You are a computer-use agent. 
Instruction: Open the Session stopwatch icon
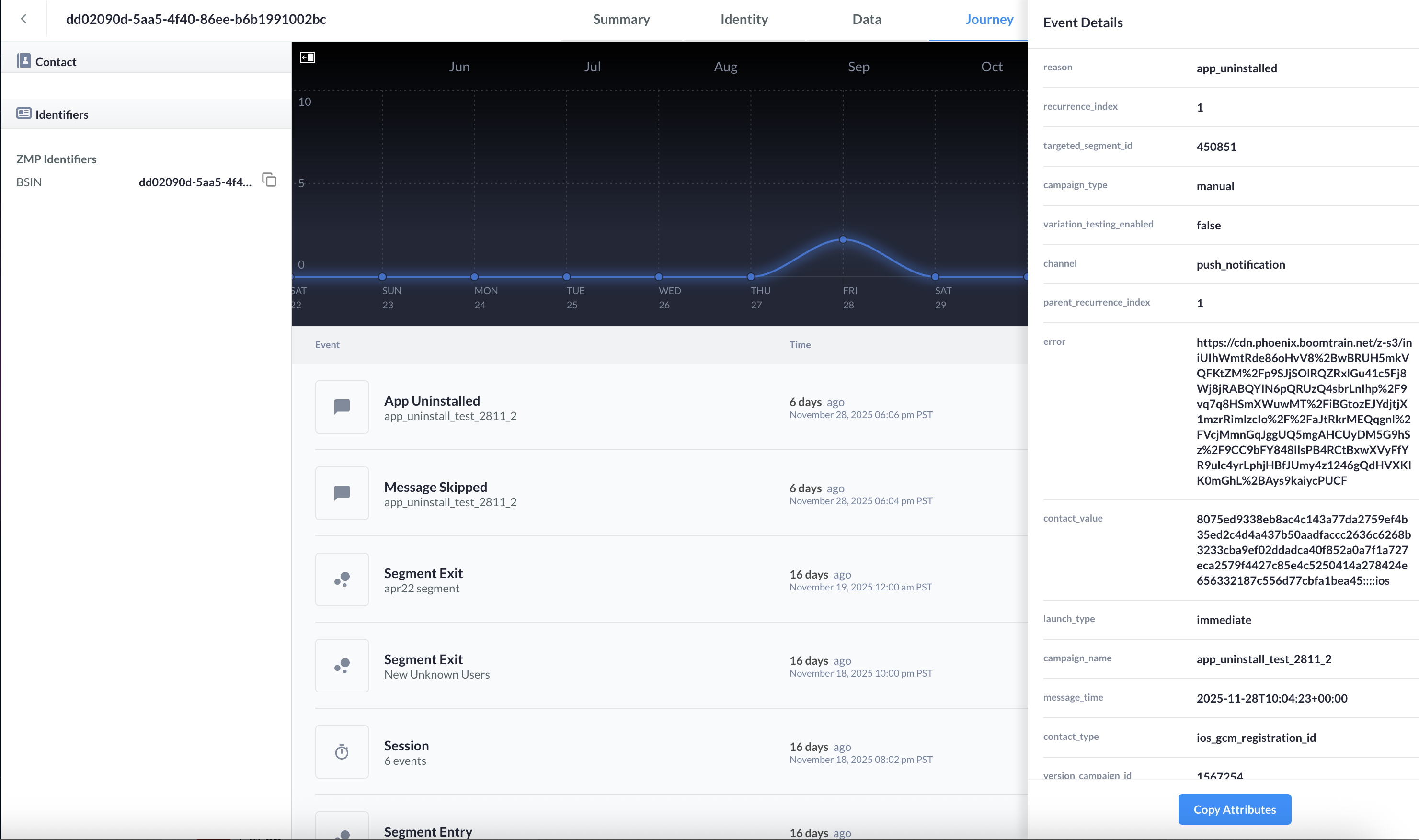pyautogui.click(x=342, y=752)
